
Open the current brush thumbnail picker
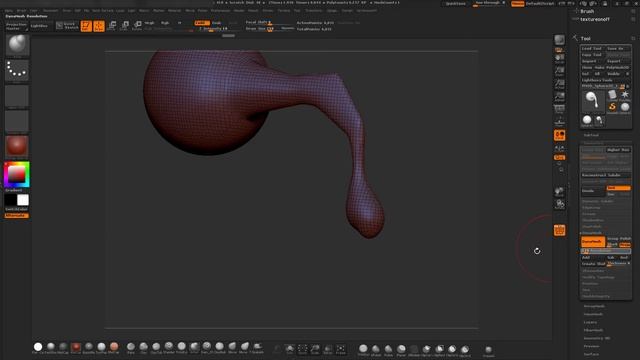point(17,45)
